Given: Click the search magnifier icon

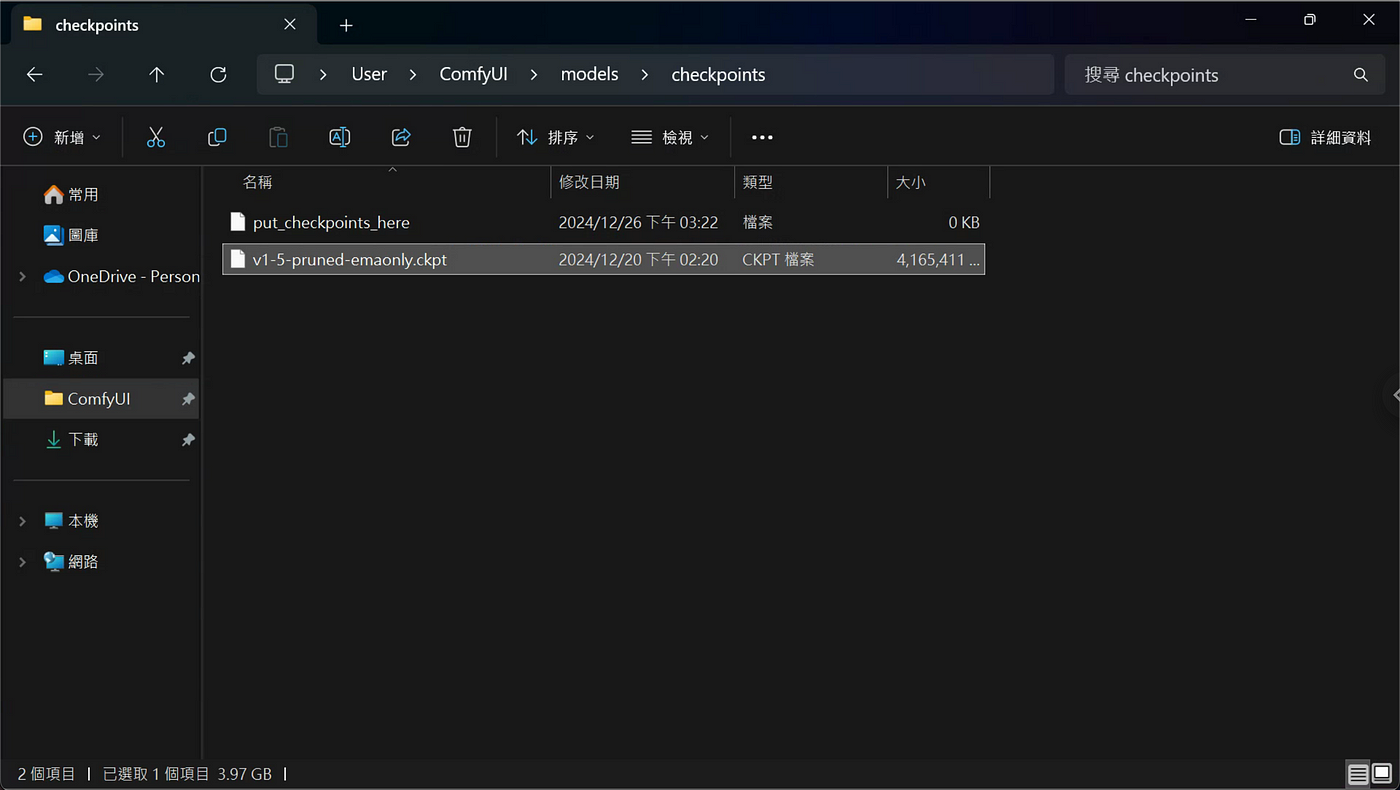Looking at the screenshot, I should pos(1361,75).
